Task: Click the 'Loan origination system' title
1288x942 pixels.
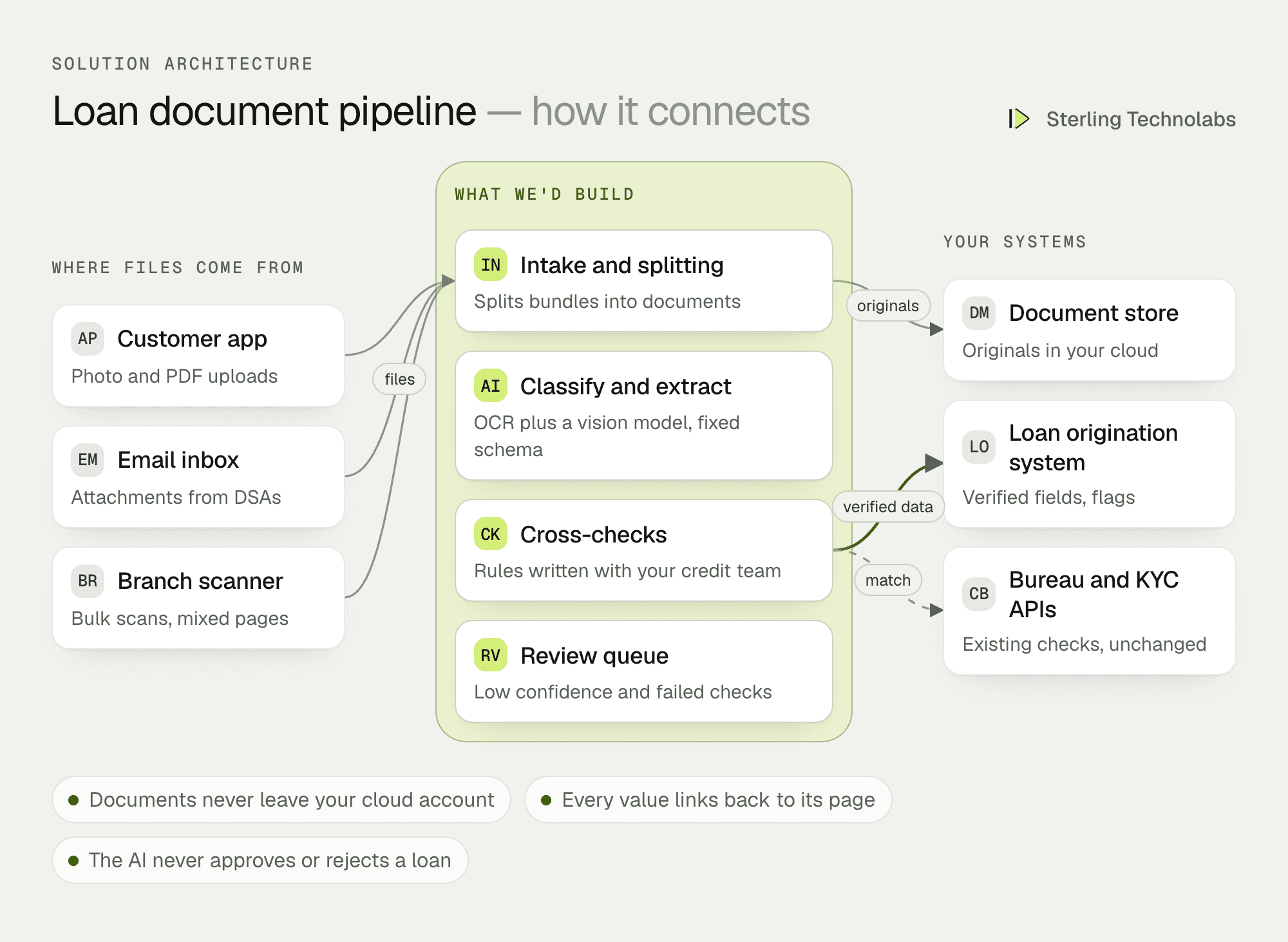Action: click(x=1094, y=448)
